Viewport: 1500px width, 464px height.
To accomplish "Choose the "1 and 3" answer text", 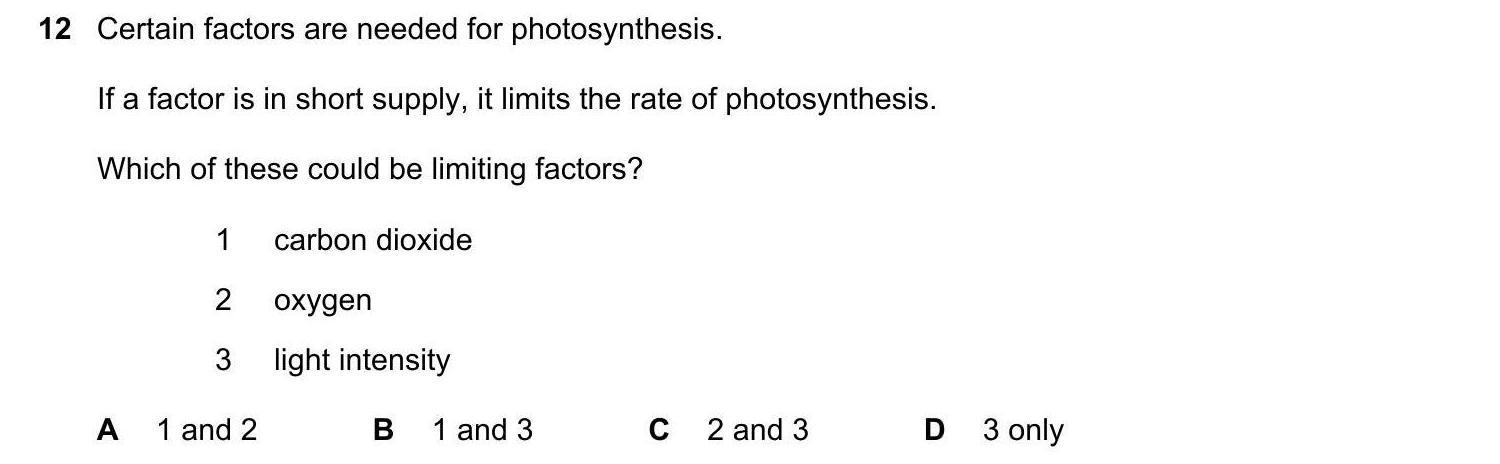I will point(482,430).
